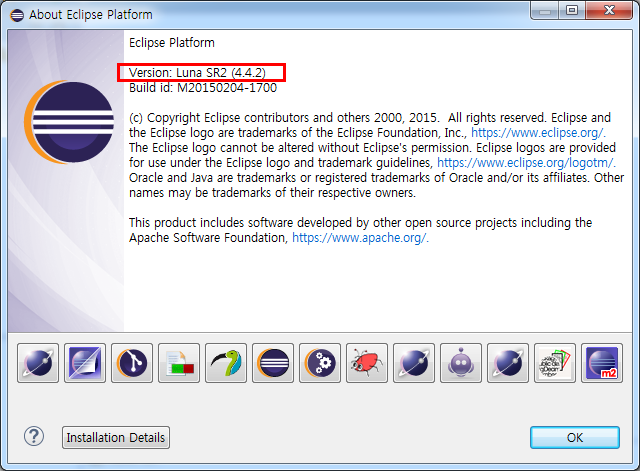Open the Eclipse logo feature button
The image size is (640, 471).
point(273,362)
